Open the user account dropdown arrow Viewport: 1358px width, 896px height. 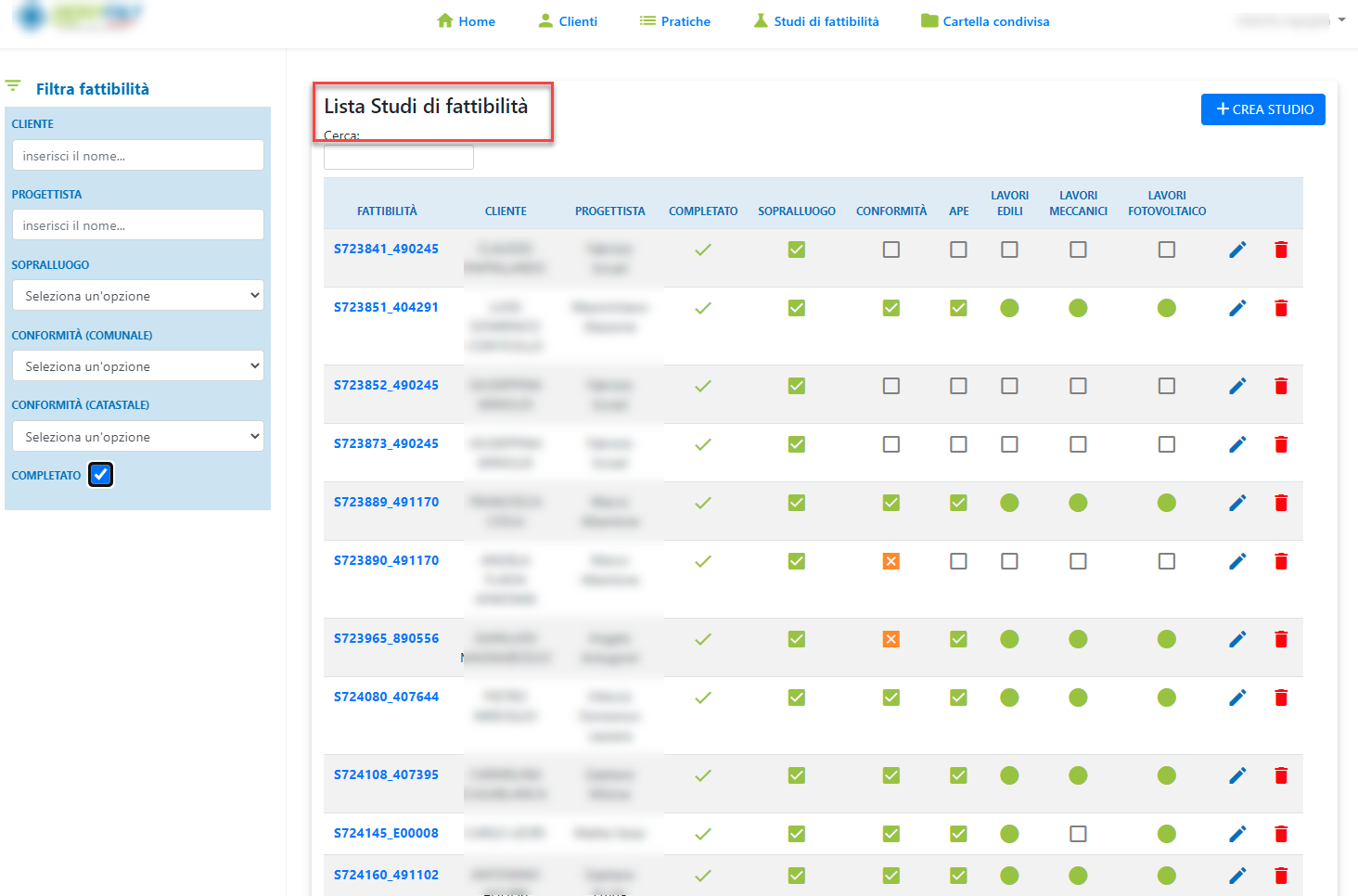(x=1341, y=20)
